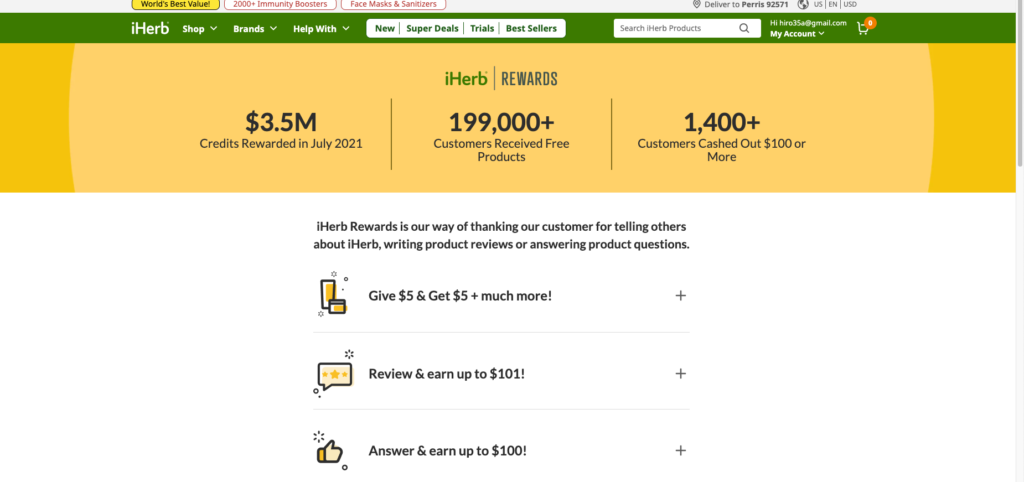Click the iHerb logo in header
The height and width of the screenshot is (482, 1024).
(150, 28)
